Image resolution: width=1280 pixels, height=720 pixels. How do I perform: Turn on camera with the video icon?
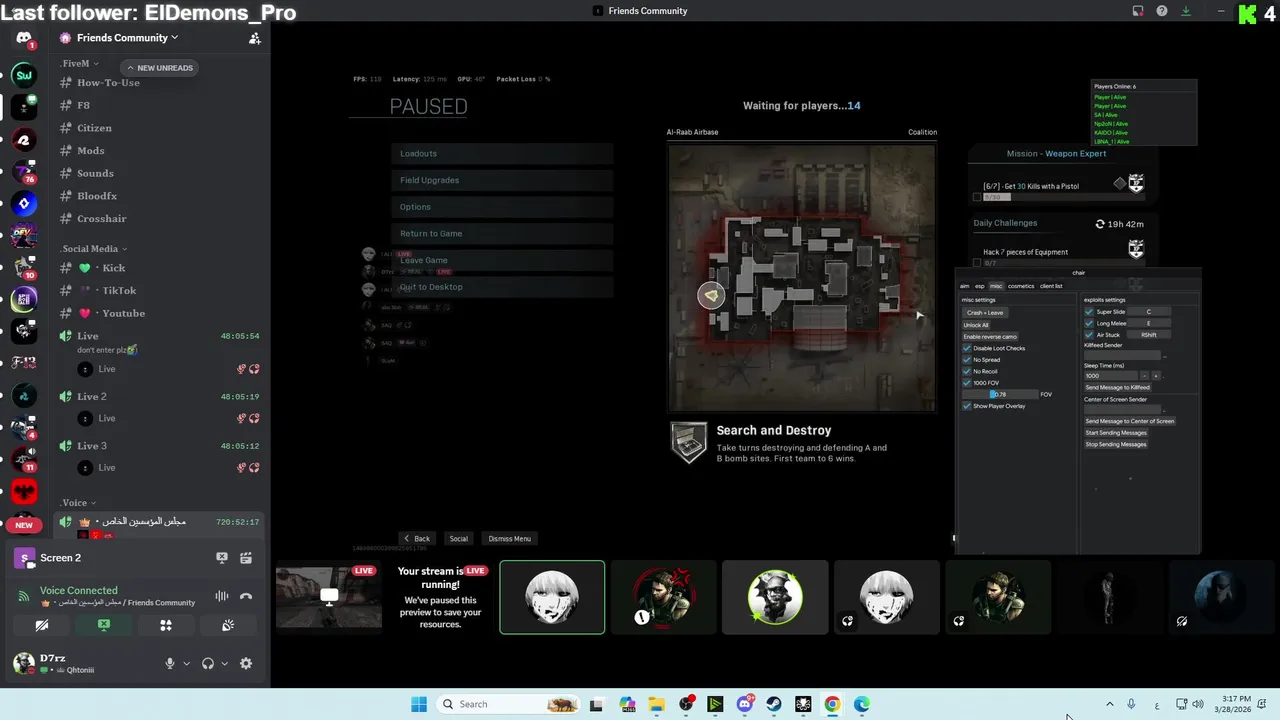click(x=42, y=625)
